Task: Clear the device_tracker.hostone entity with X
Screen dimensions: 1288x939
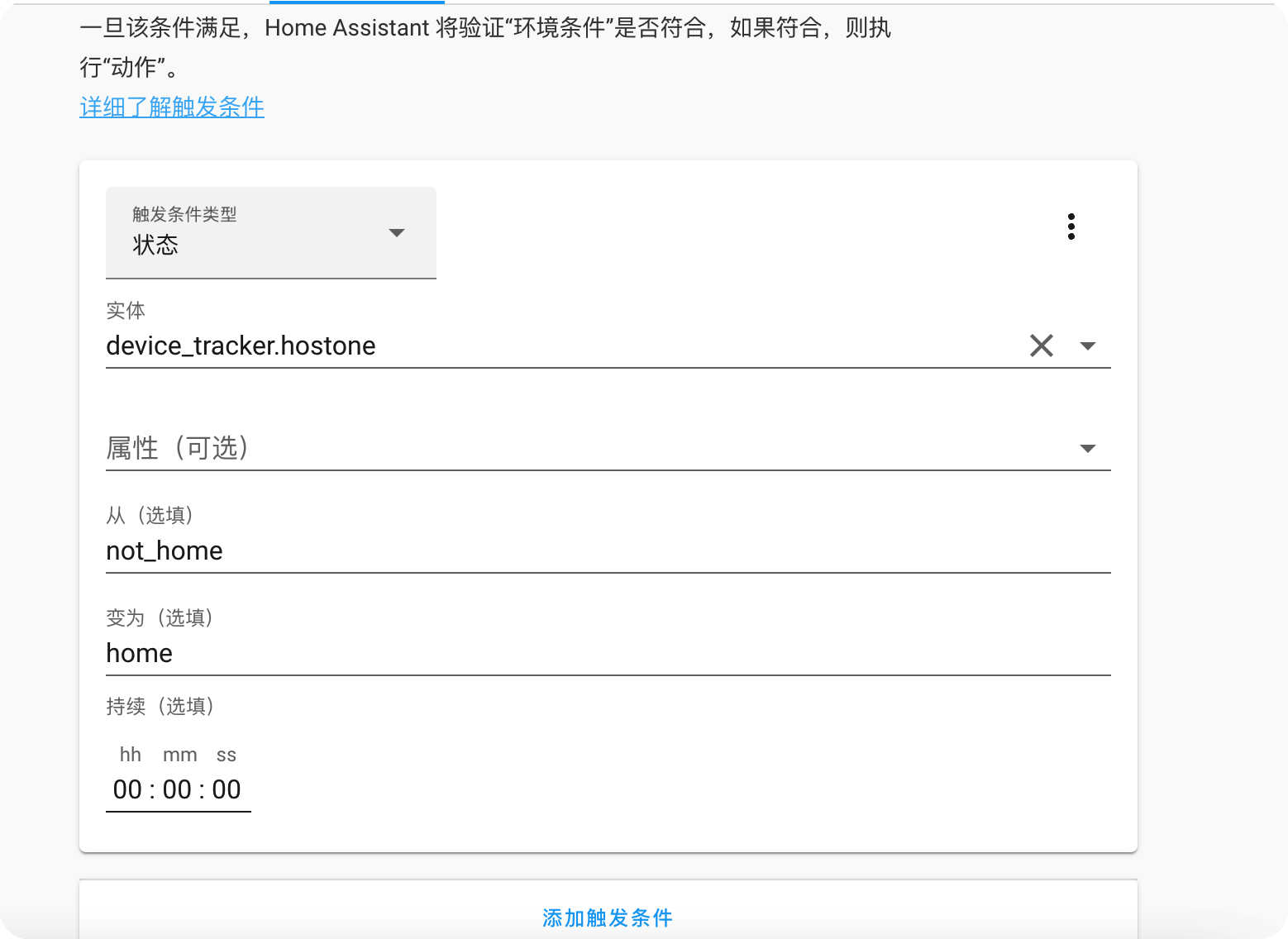Action: 1042,346
